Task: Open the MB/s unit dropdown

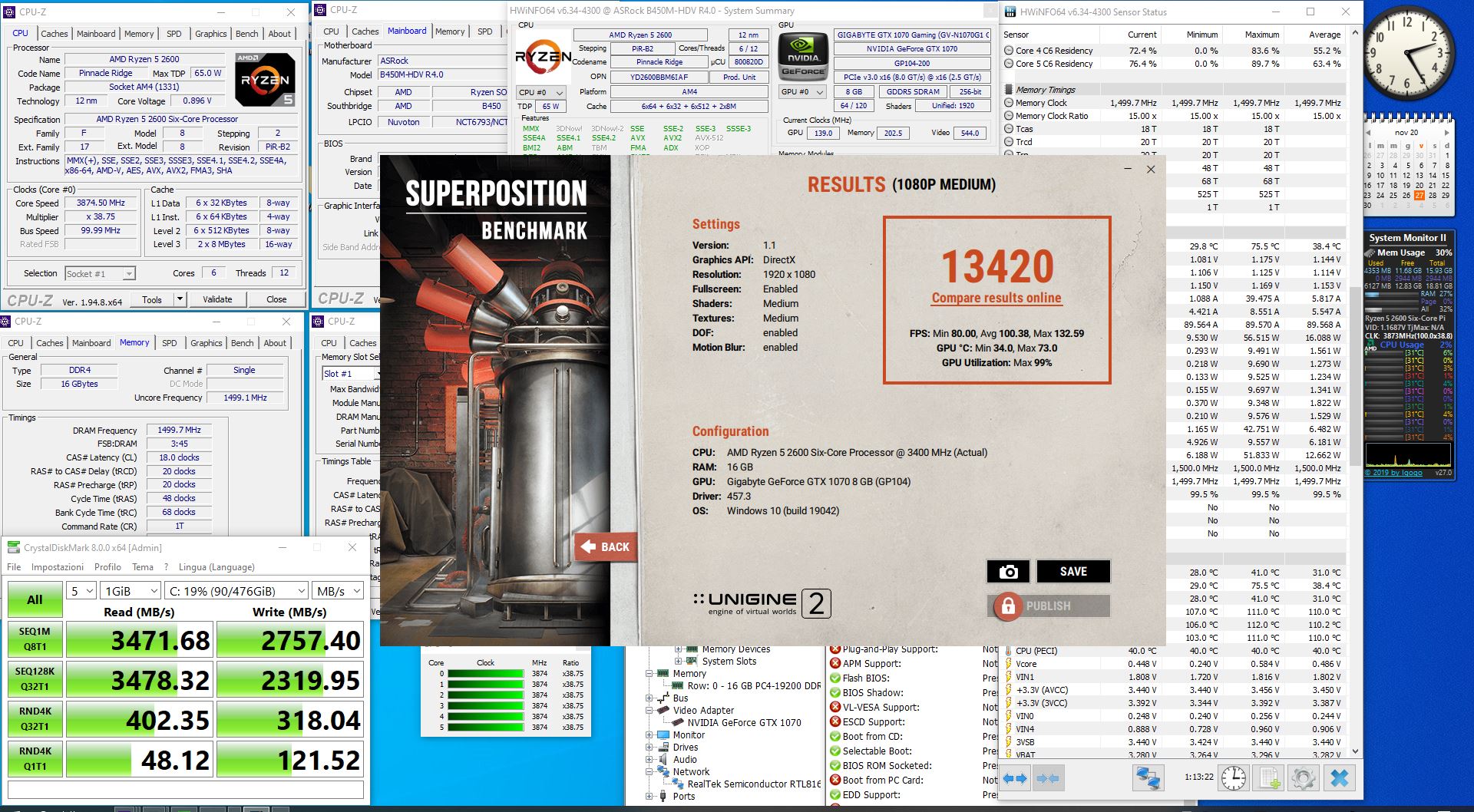Action: pos(338,591)
